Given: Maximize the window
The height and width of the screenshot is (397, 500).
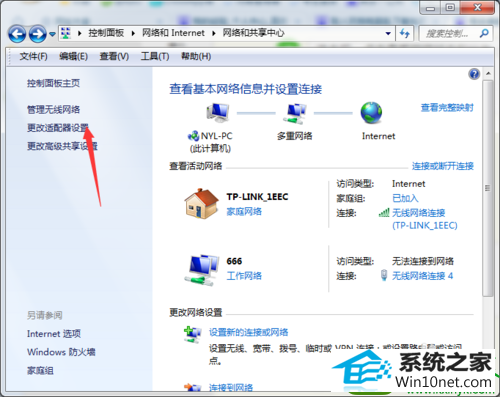Looking at the screenshot, I should (x=450, y=7).
